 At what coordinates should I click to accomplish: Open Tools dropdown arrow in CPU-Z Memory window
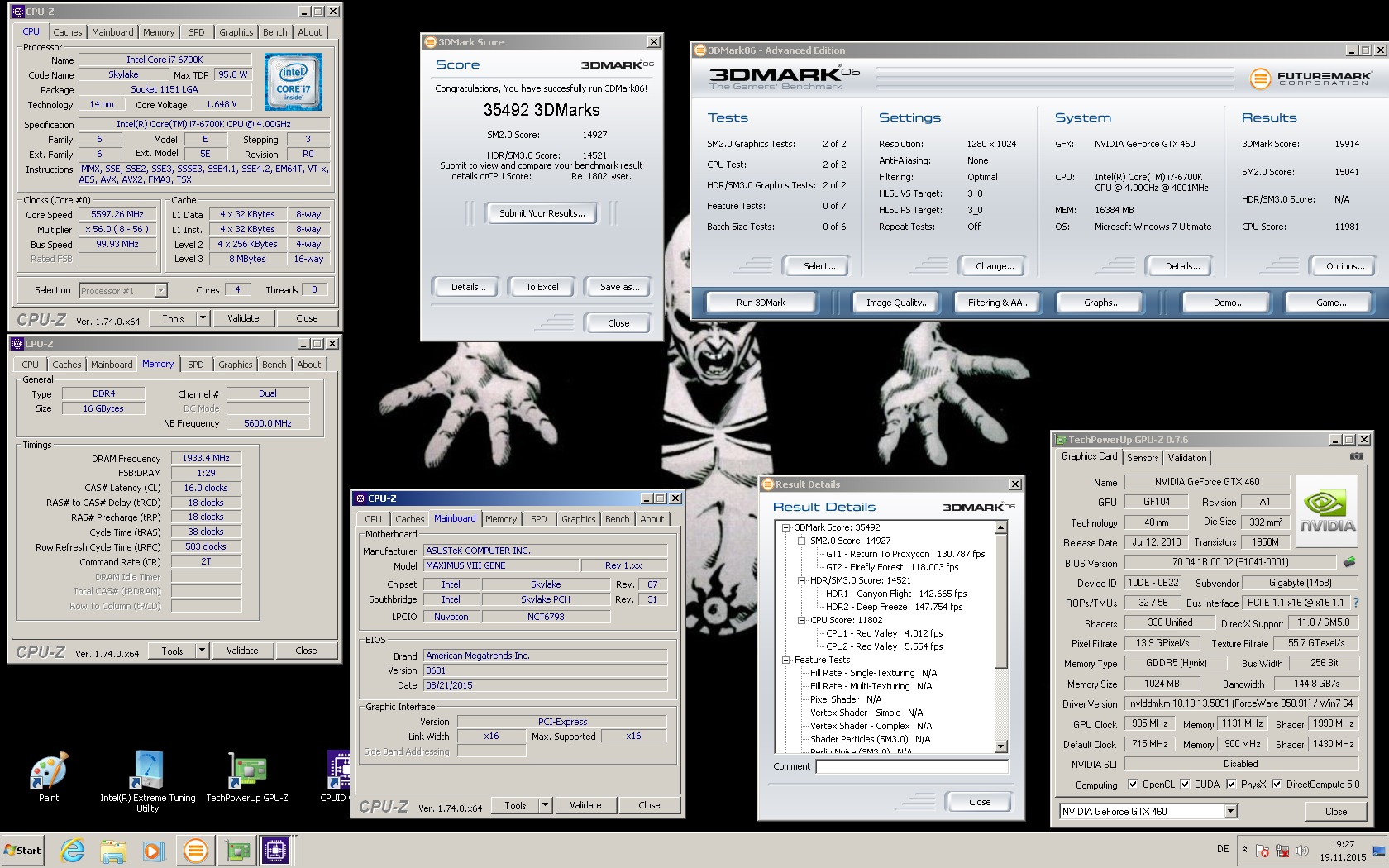click(x=202, y=650)
